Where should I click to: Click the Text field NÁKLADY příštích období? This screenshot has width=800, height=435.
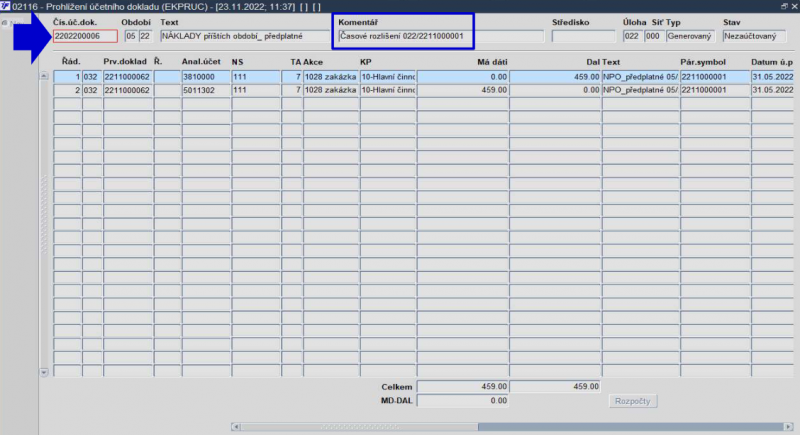coord(245,36)
